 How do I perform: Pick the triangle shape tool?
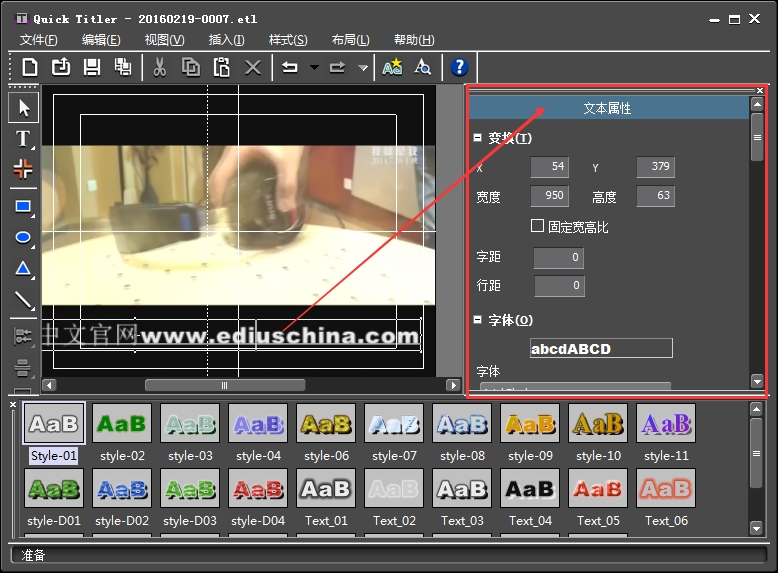(x=23, y=269)
